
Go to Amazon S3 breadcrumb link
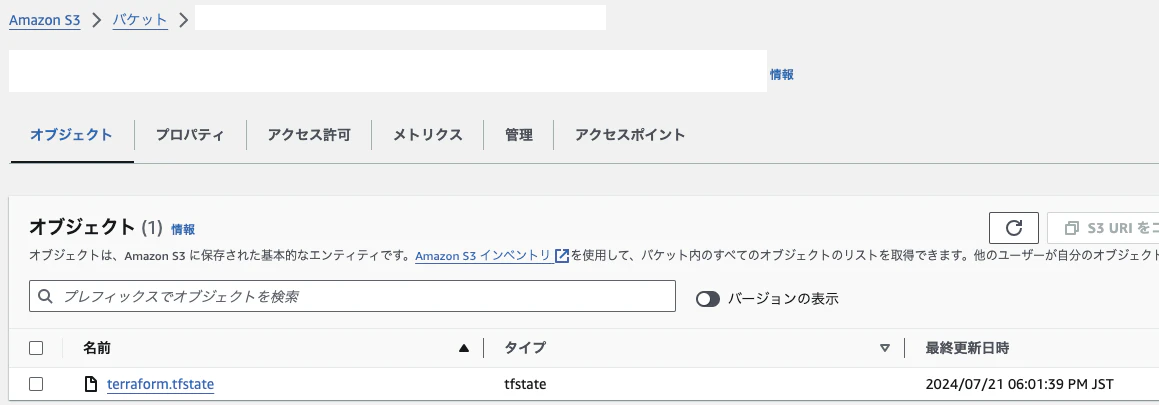pos(44,20)
